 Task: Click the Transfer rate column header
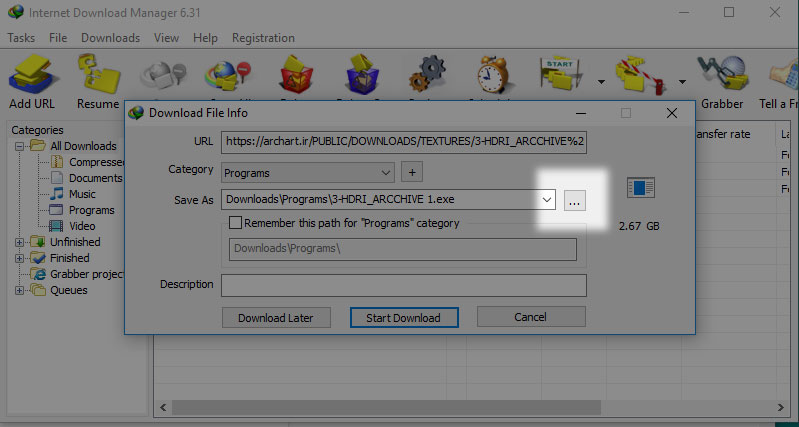tap(734, 135)
